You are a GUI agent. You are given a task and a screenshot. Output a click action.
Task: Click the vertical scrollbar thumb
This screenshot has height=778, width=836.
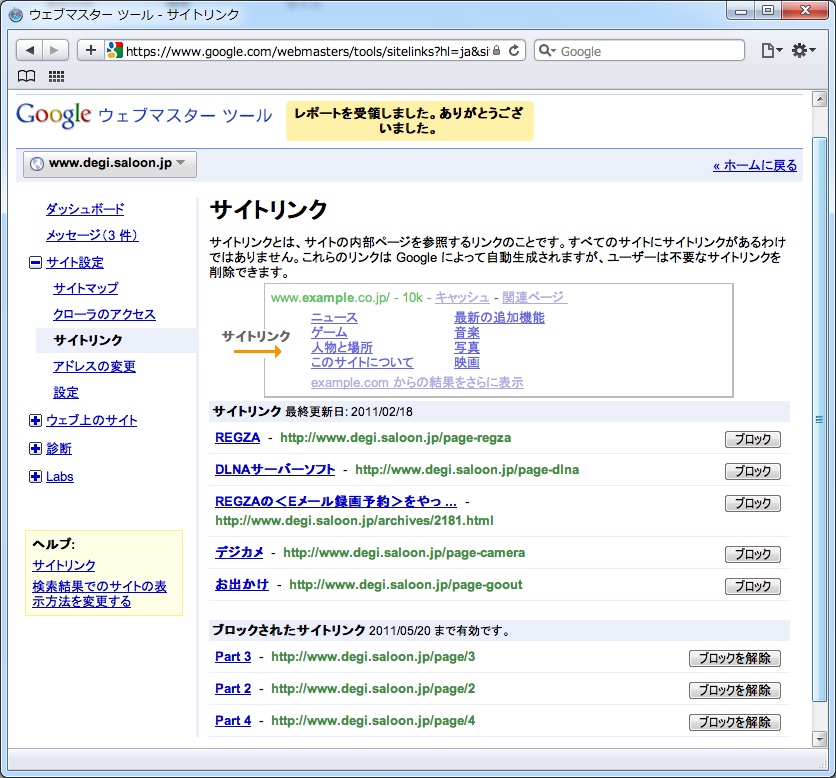point(819,419)
